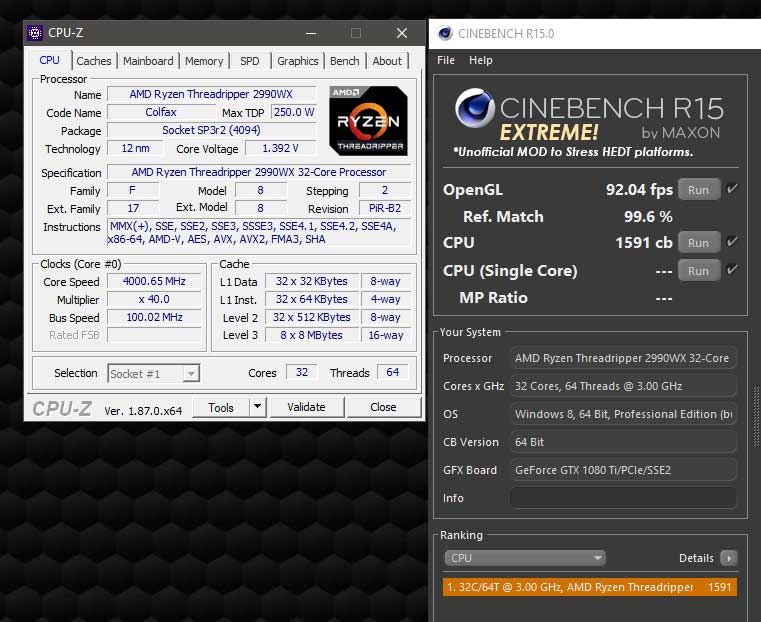Click the Level 2 cache value 32 x 512 KBytes
This screenshot has height=622, width=761.
pyautogui.click(x=312, y=317)
